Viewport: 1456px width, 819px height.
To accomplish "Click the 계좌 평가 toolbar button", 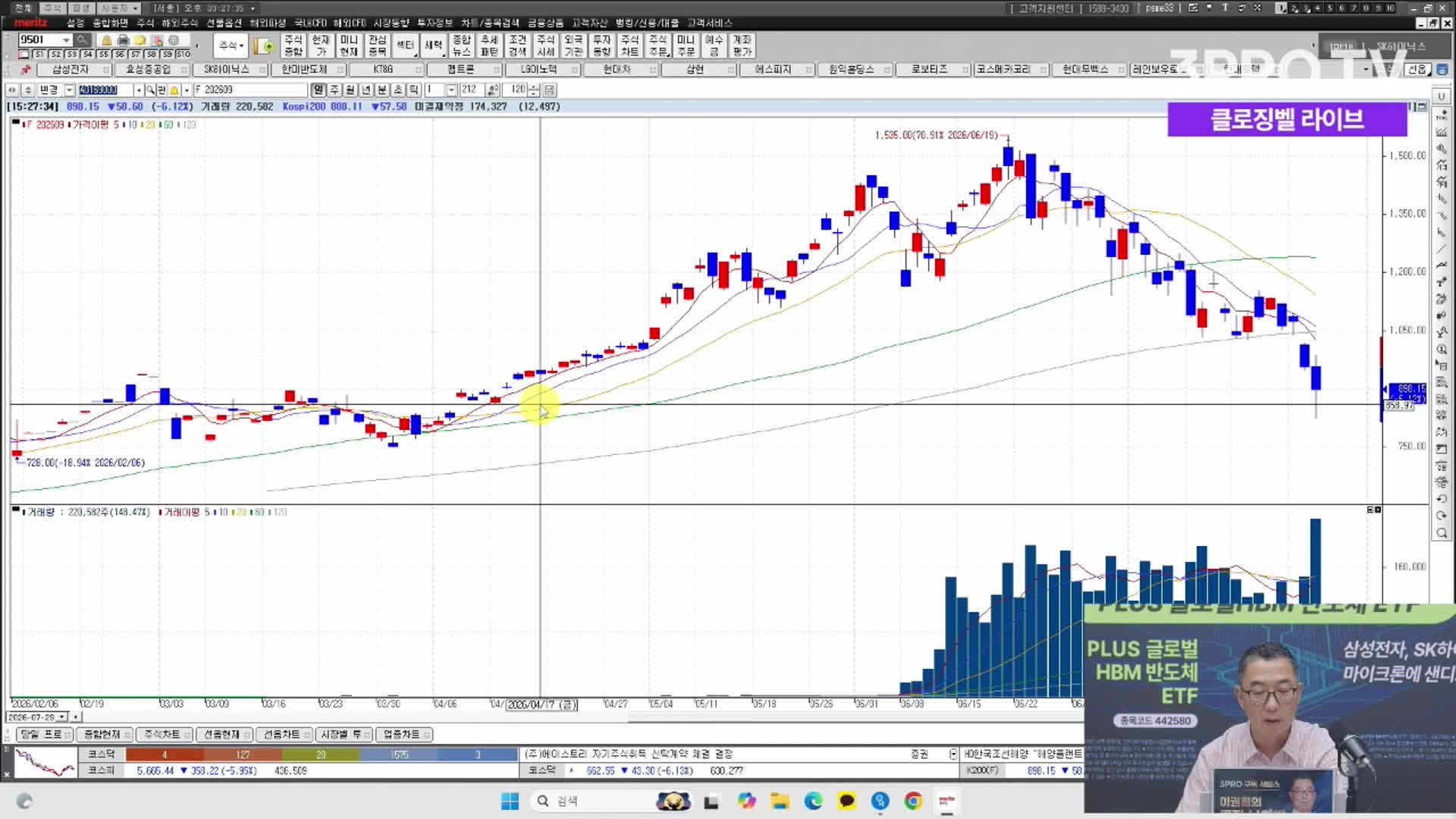I will pos(742,45).
